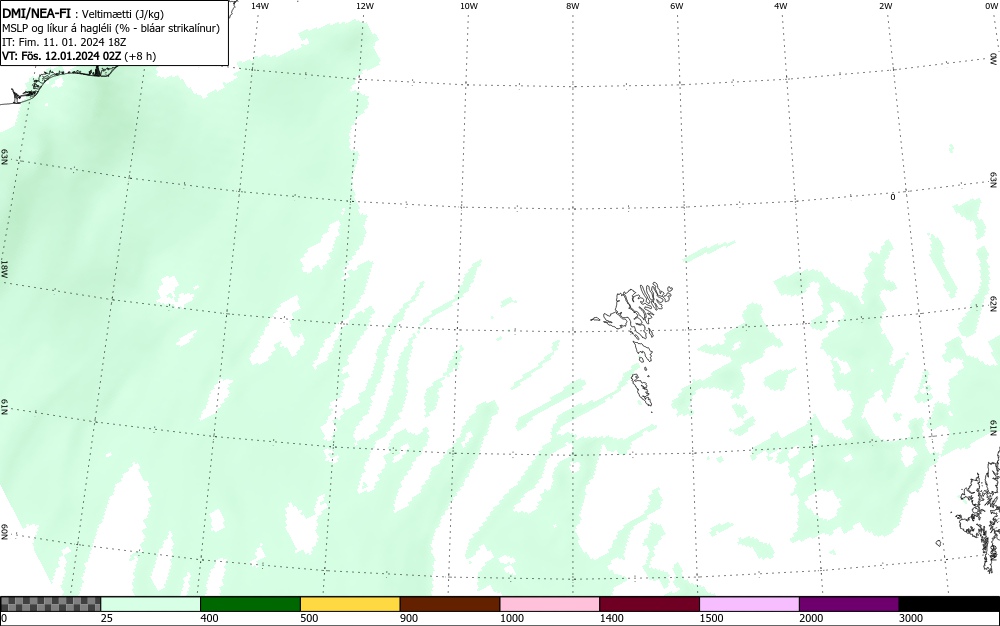Click the yellow 500–900 legend swatch

pyautogui.click(x=350, y=604)
